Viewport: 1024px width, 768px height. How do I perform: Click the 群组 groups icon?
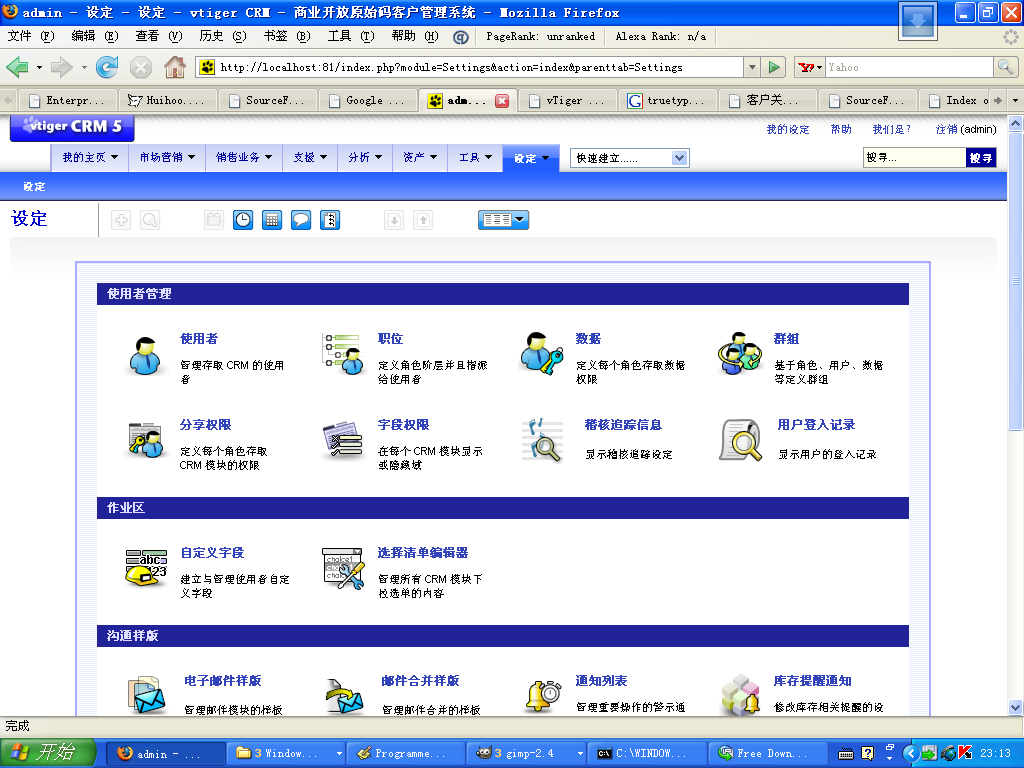tap(739, 354)
